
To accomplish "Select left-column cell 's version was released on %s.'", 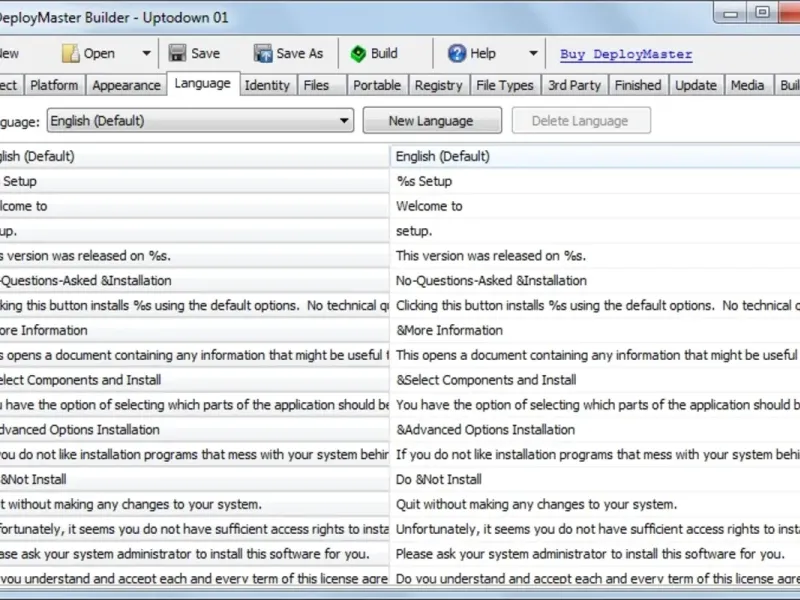I will [194, 256].
